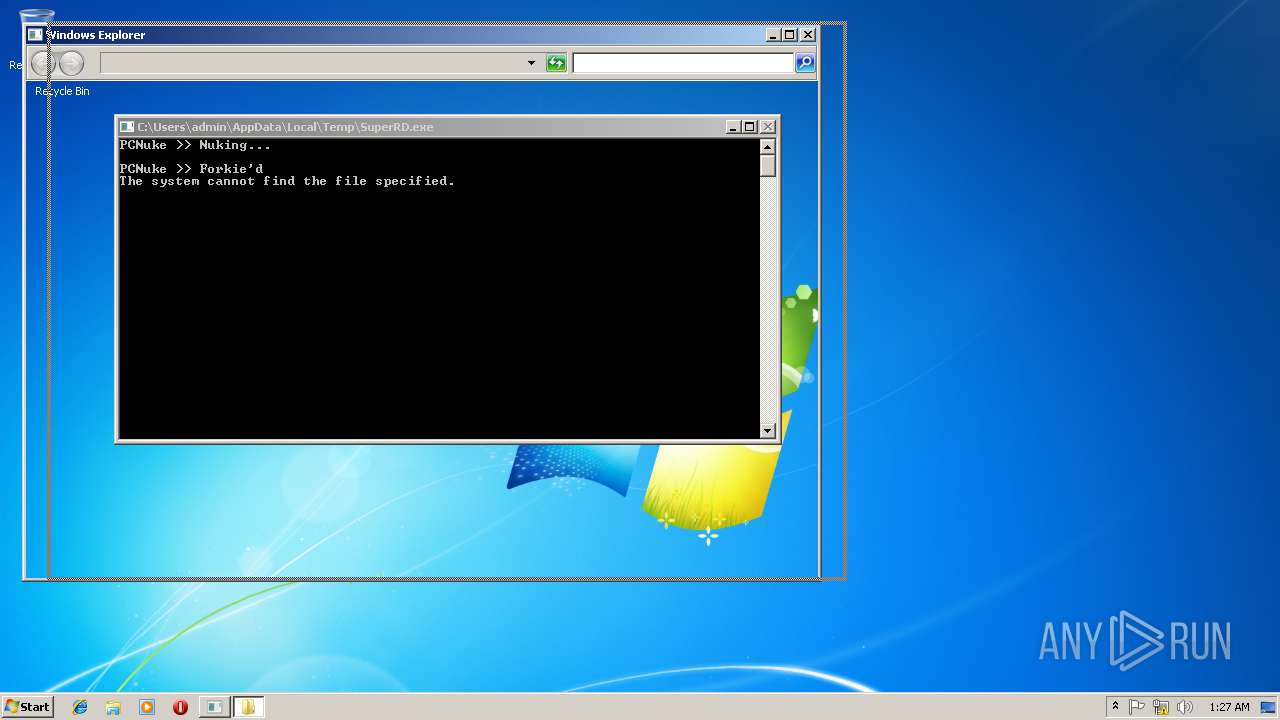Show hidden tray icons

click(1115, 707)
